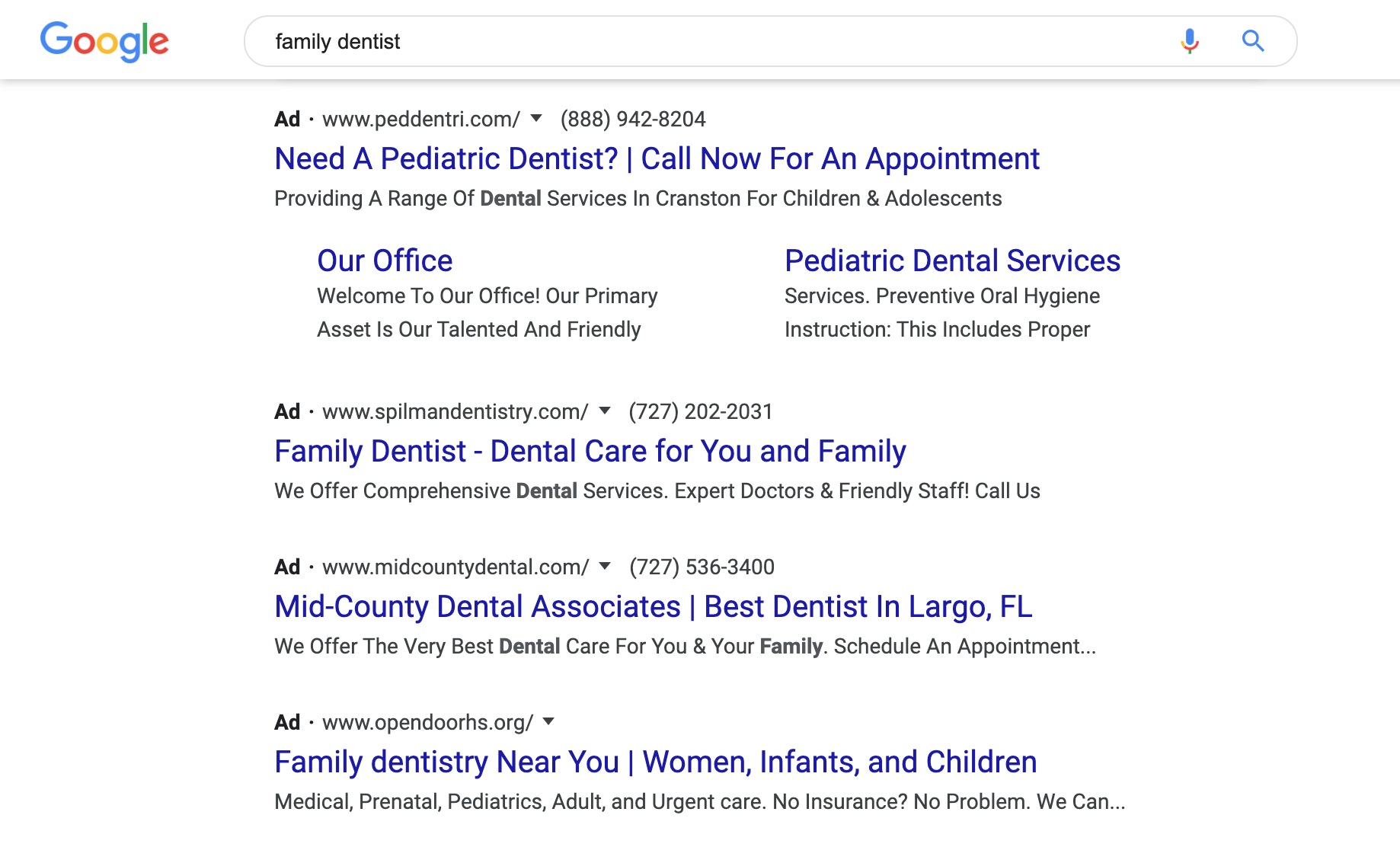This screenshot has width=1400, height=847.
Task: Open 'Need A Pediatric Dentist?' ad link
Action: pos(657,158)
